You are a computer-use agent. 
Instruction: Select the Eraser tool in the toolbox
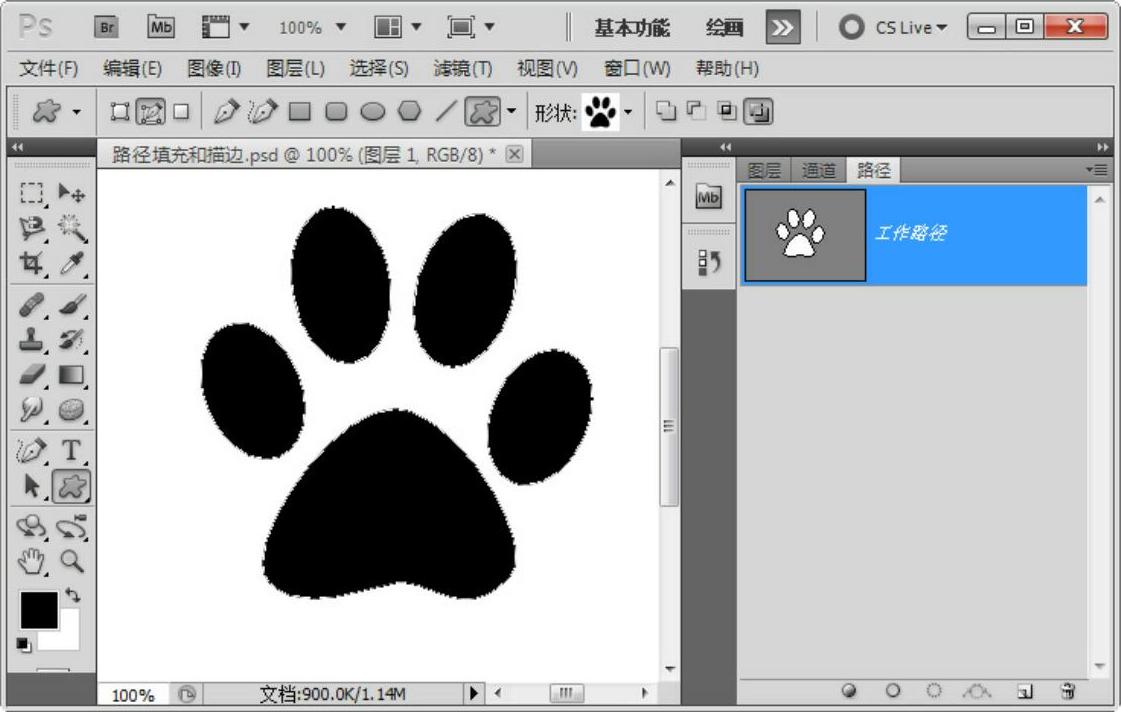(x=33, y=376)
